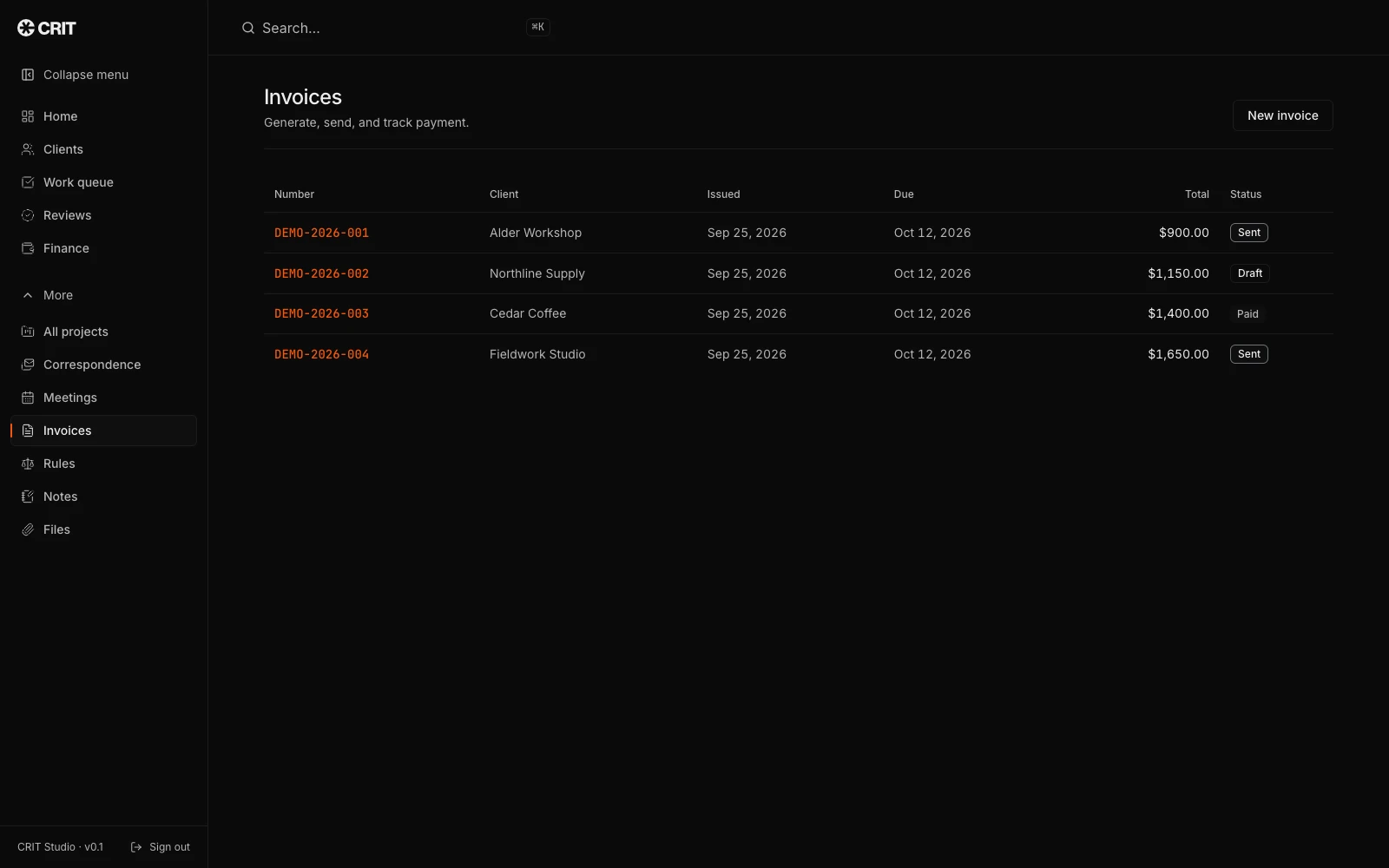Go to Correspondence
The height and width of the screenshot is (868, 1389).
click(x=103, y=365)
